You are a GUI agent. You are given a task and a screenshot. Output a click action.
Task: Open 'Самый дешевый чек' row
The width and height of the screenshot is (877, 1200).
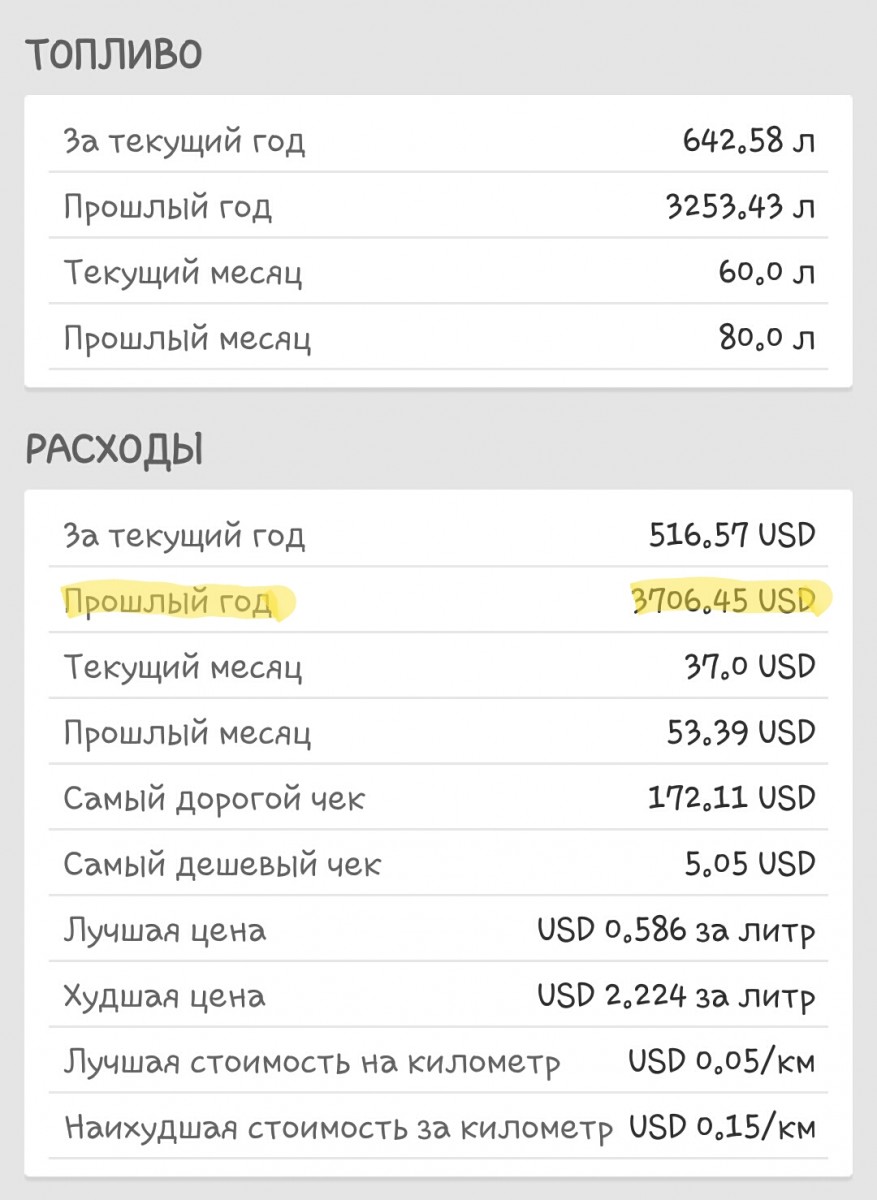coord(438,864)
